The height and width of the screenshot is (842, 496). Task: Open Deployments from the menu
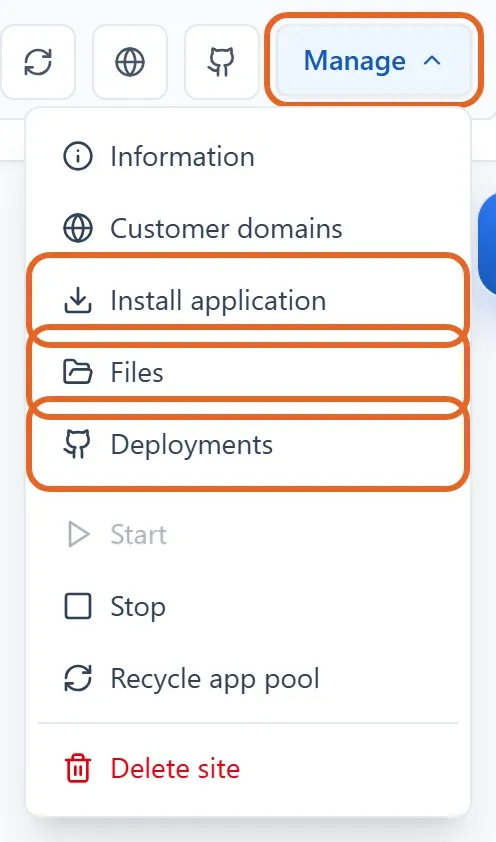tap(248, 444)
